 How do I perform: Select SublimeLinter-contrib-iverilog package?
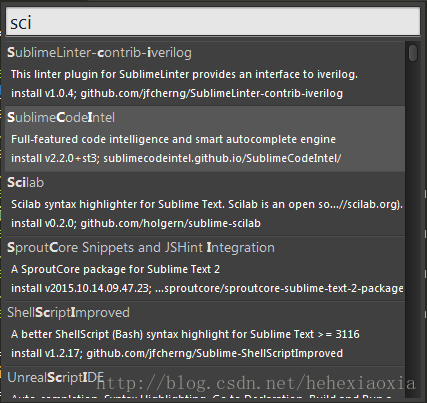tap(205, 74)
